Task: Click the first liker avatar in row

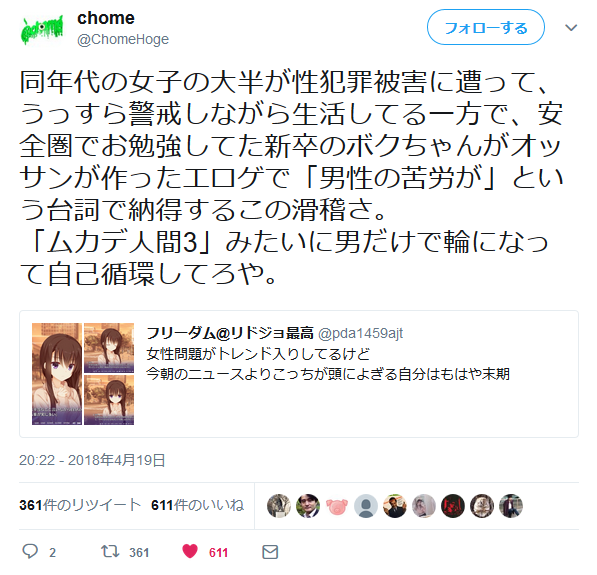Action: pos(279,506)
